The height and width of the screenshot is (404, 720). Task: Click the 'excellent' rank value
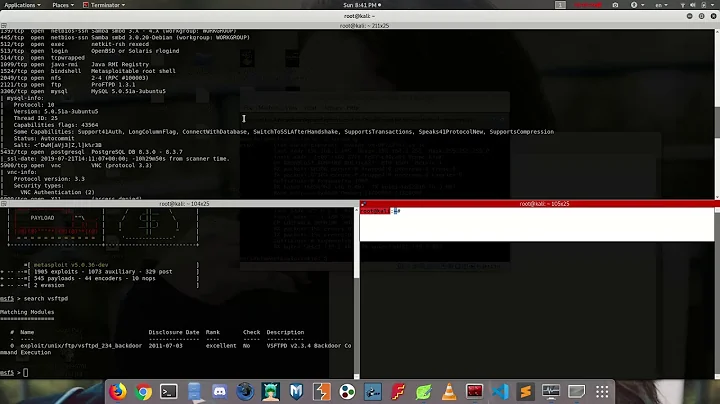(x=221, y=346)
